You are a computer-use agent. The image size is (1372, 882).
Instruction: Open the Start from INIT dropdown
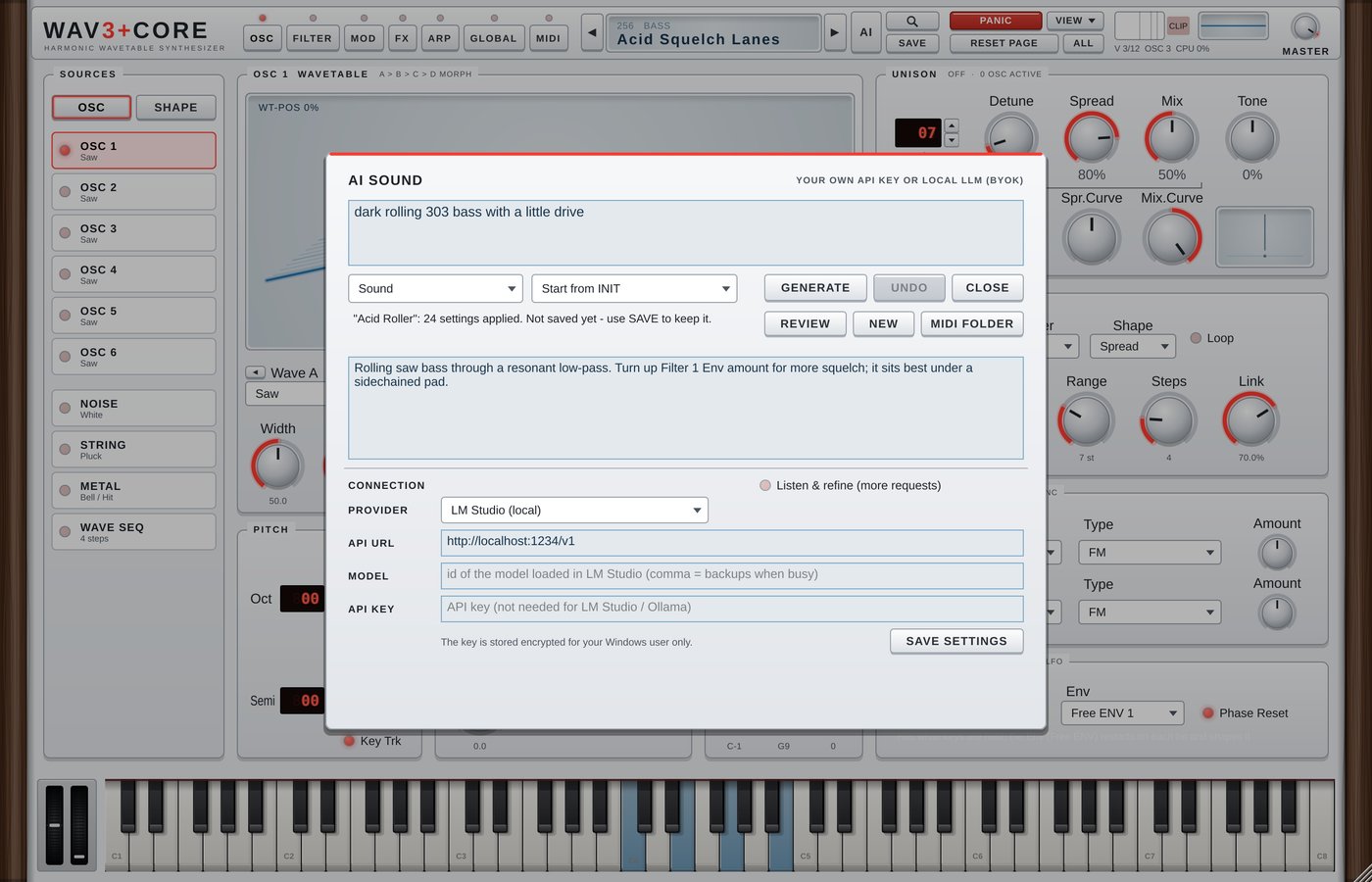pos(634,288)
